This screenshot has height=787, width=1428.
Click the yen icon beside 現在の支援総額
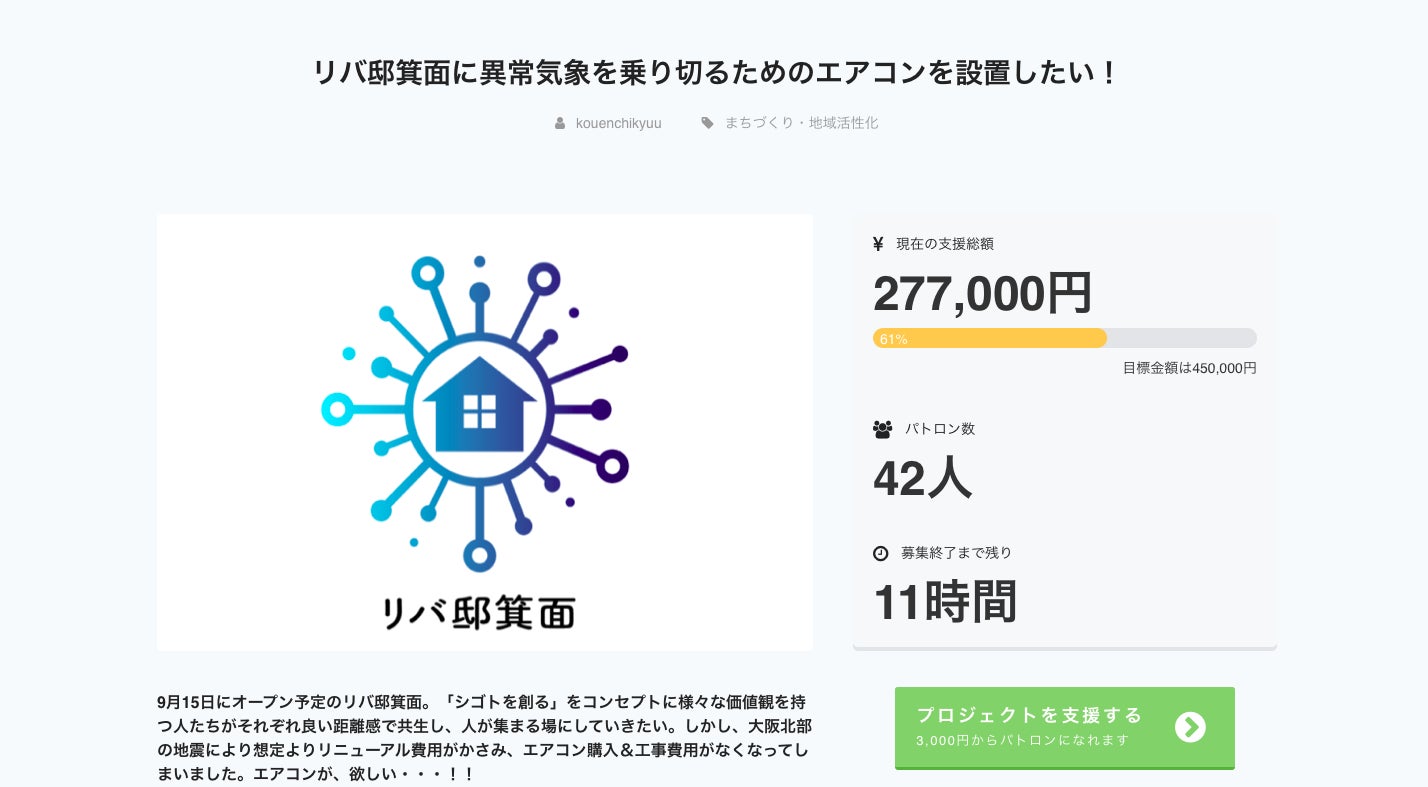[879, 243]
